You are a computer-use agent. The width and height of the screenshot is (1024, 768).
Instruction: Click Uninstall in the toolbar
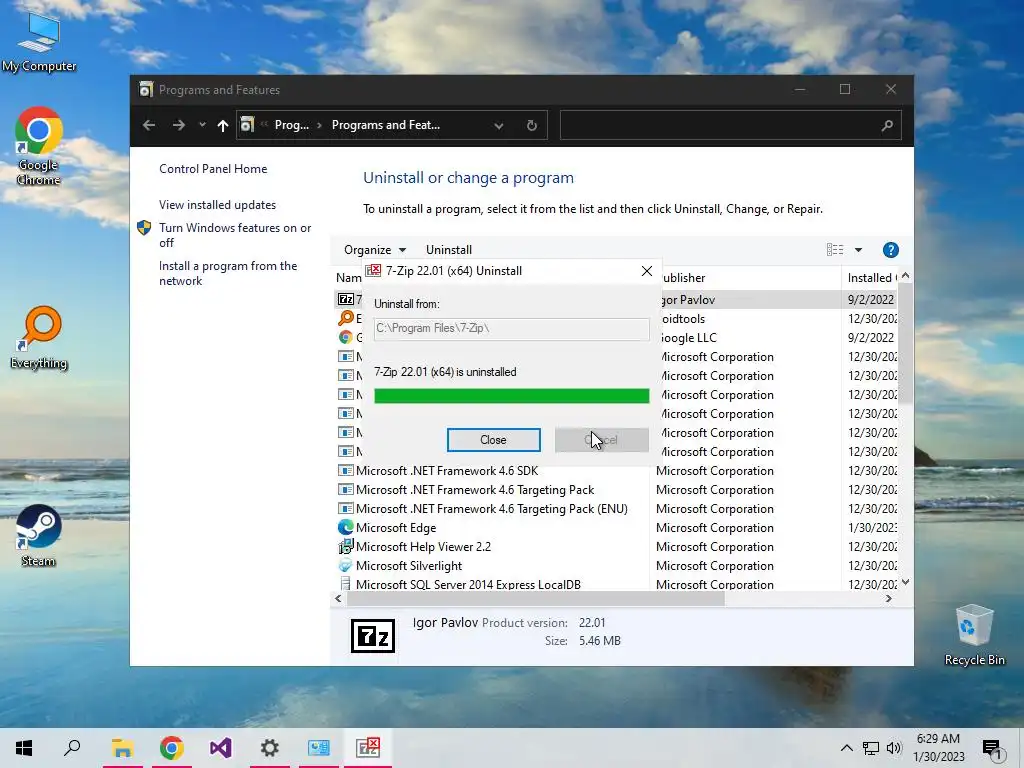point(449,250)
